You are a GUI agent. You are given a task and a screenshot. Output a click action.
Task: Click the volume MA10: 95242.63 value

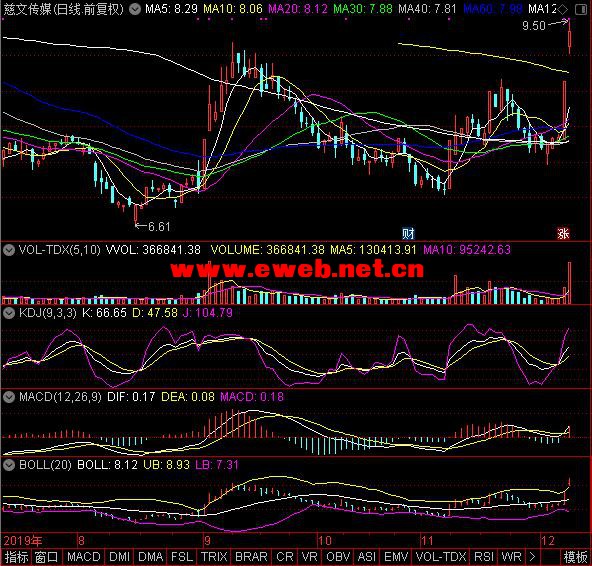(467, 250)
